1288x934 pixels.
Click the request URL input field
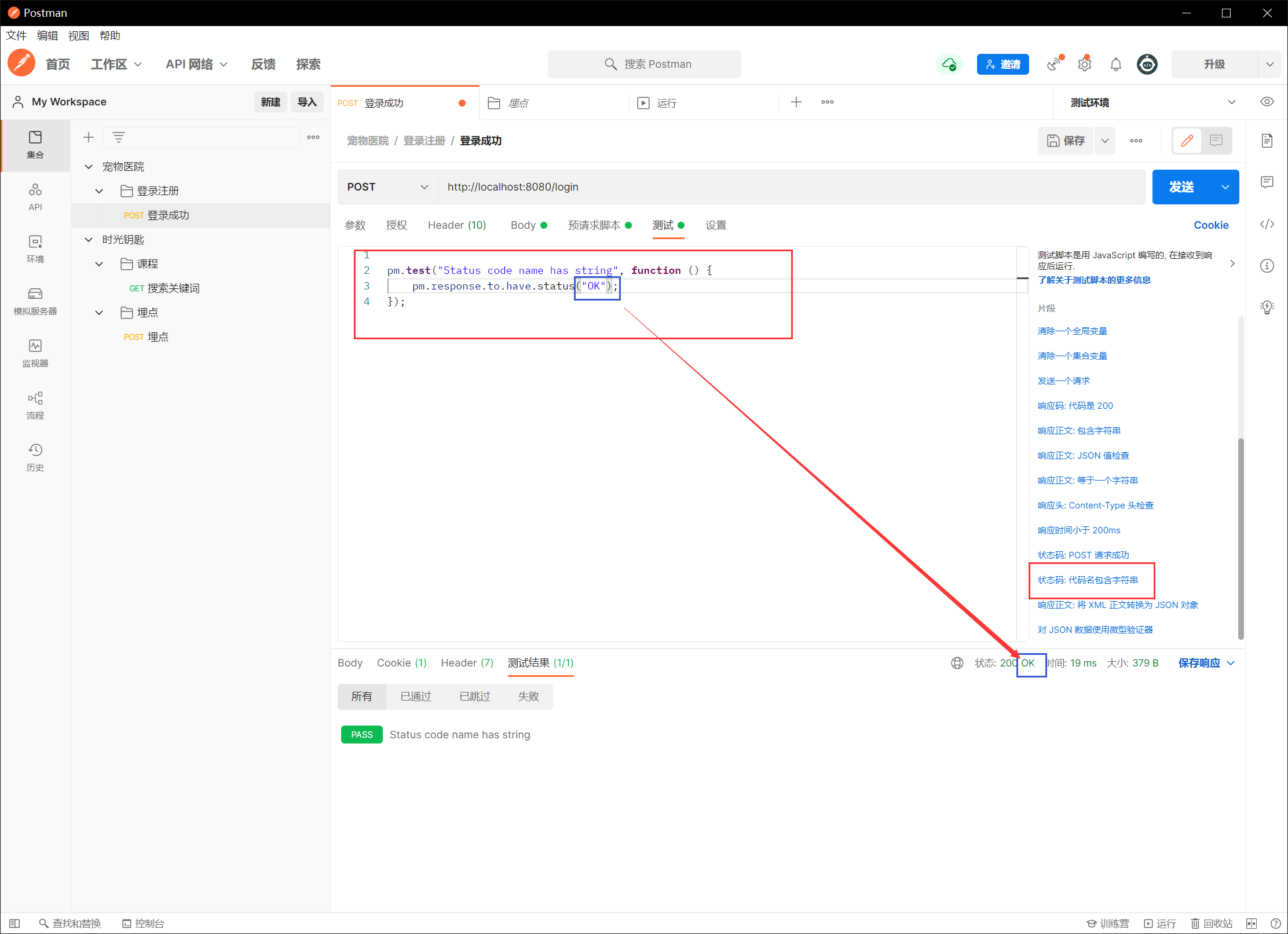[x=788, y=187]
